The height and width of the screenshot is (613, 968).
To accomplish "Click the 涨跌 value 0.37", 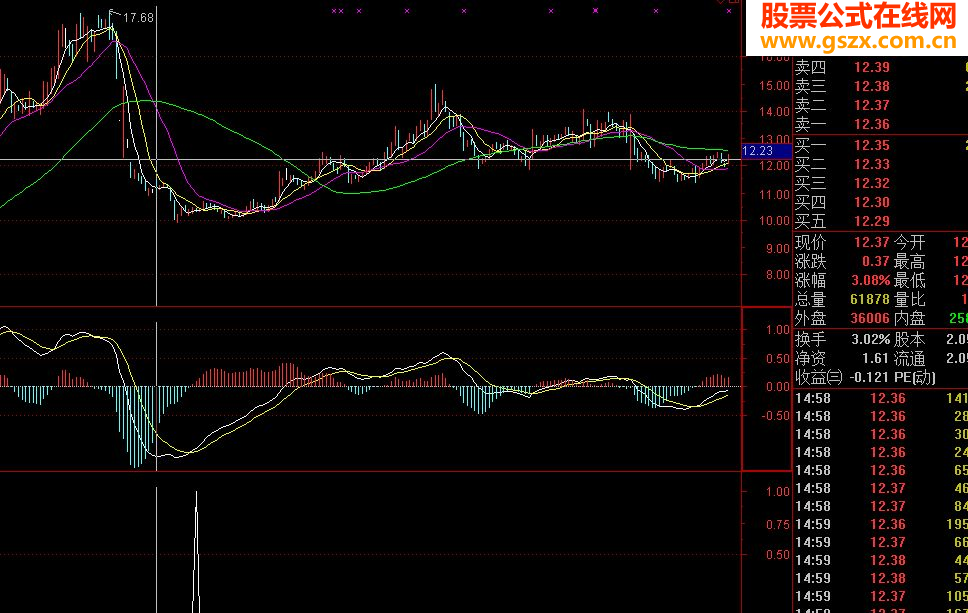I will [876, 262].
